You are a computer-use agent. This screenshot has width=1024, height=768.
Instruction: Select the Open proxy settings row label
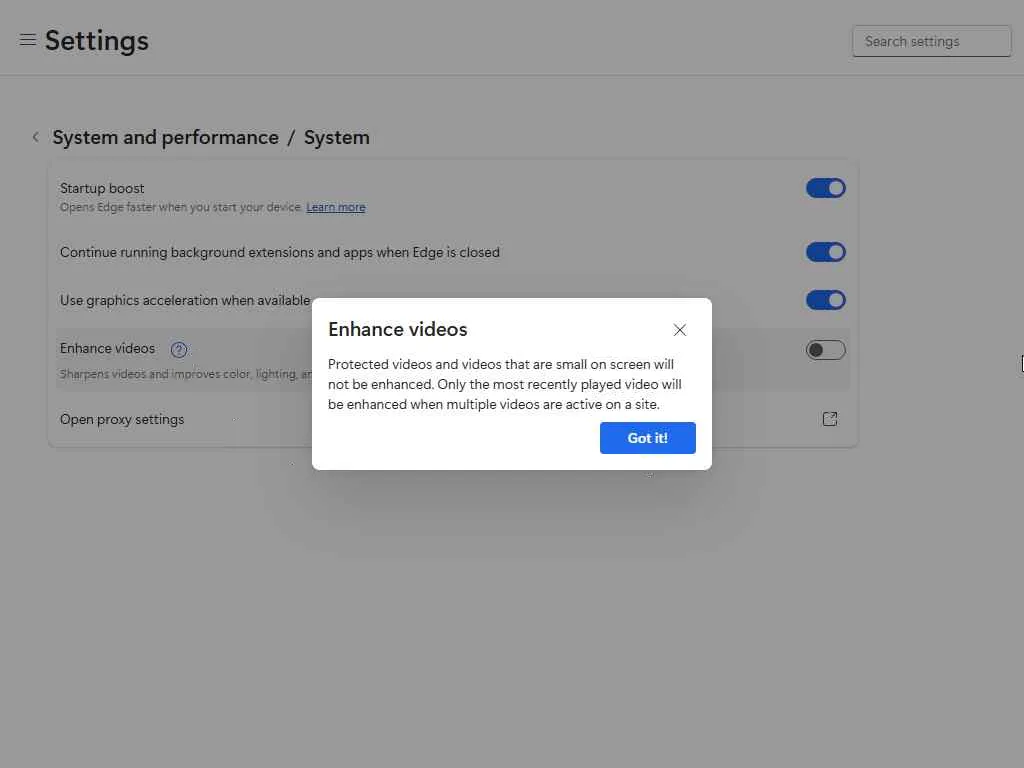(122, 419)
